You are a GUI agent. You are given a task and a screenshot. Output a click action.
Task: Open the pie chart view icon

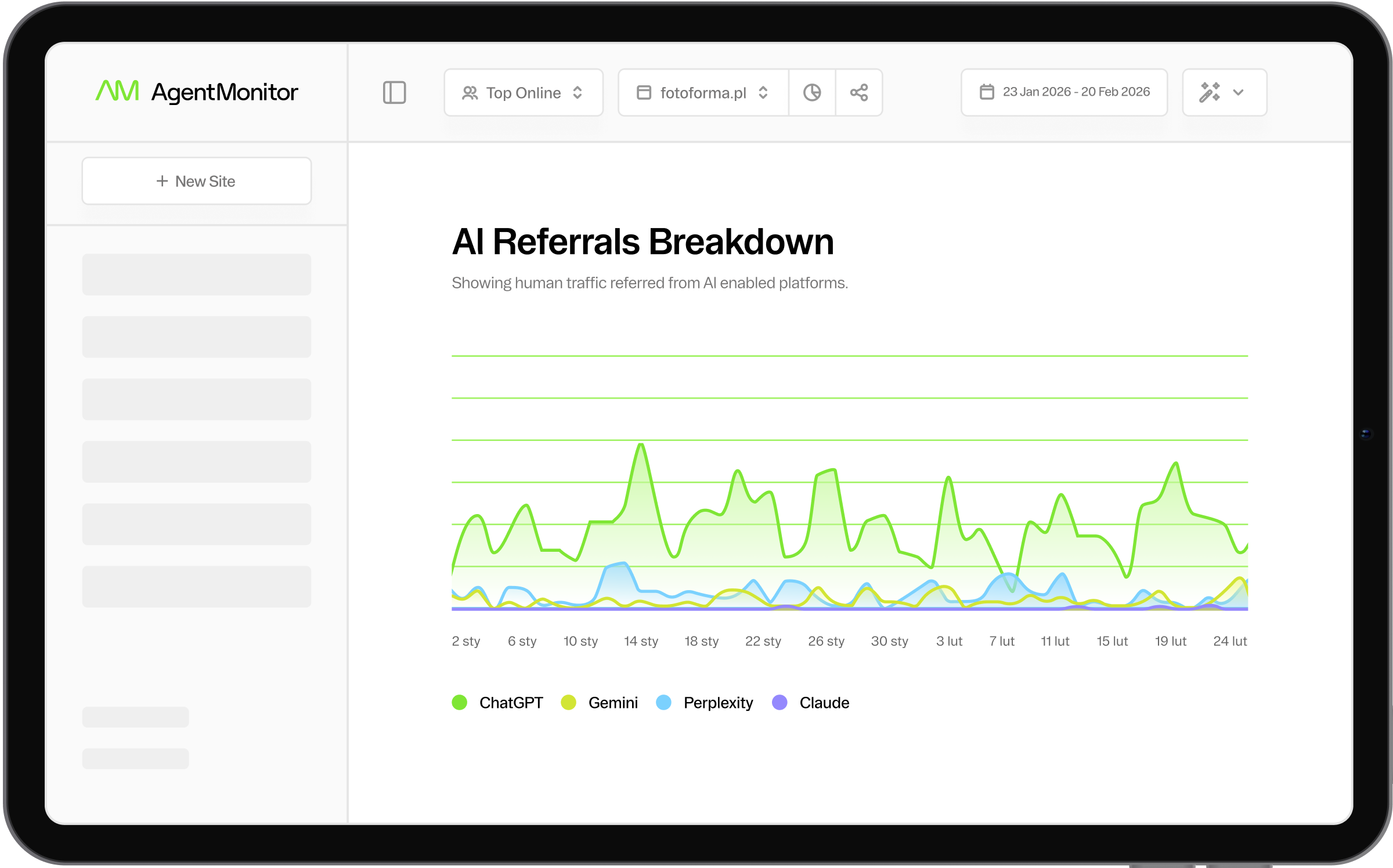[x=812, y=92]
